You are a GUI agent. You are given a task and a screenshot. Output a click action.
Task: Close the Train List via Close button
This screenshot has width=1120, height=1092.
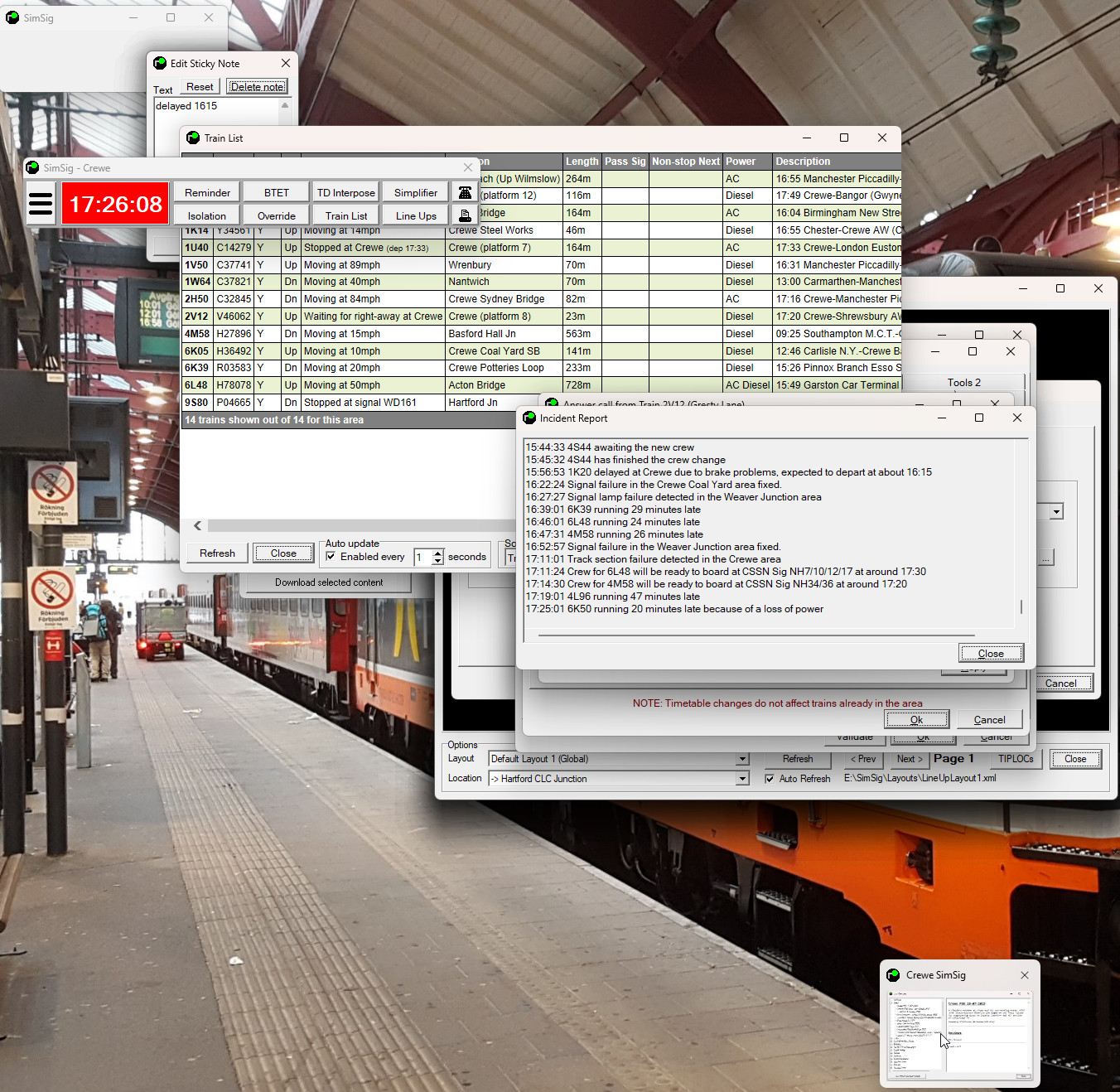[283, 553]
